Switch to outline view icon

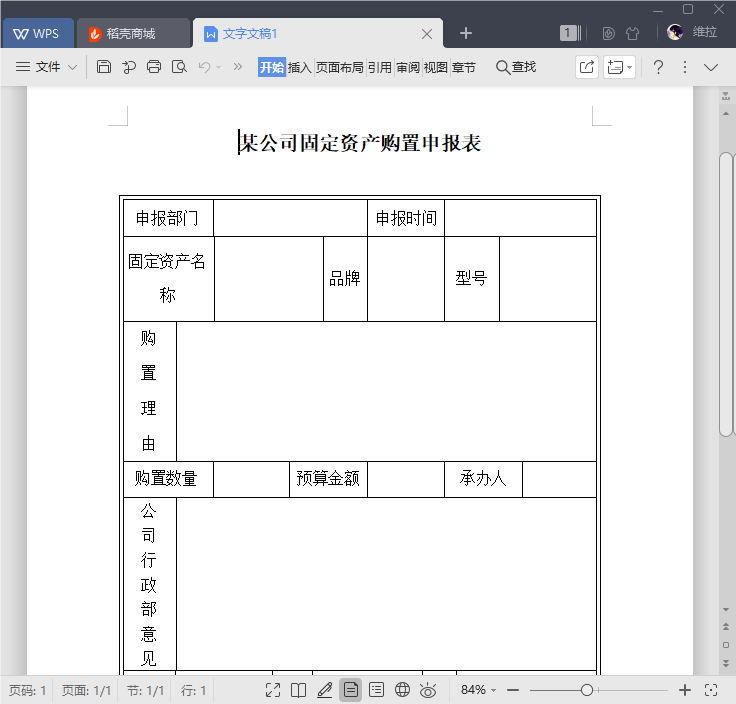376,690
